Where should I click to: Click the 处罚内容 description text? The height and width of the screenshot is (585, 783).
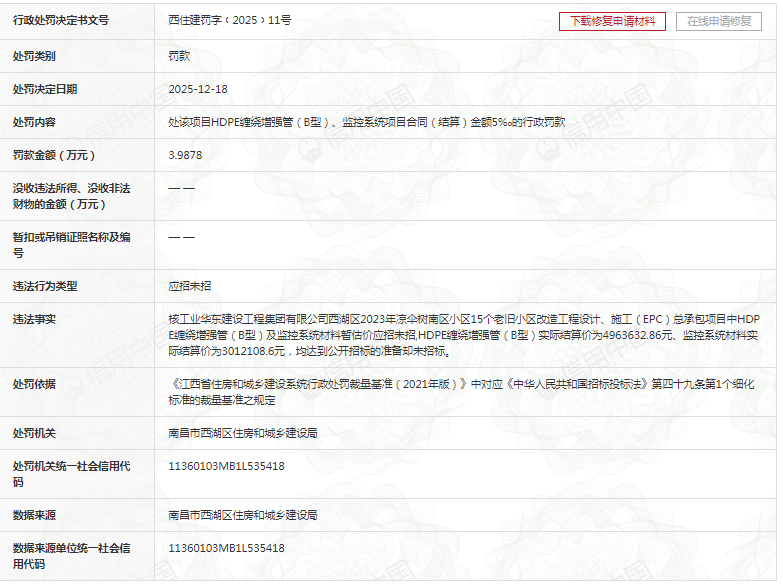[x=367, y=122]
